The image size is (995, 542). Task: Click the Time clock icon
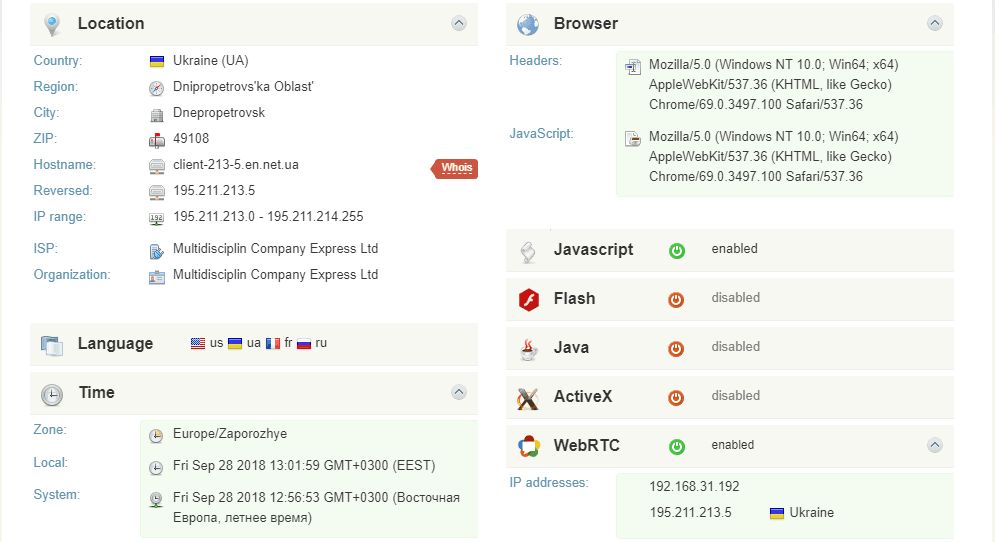pyautogui.click(x=52, y=394)
